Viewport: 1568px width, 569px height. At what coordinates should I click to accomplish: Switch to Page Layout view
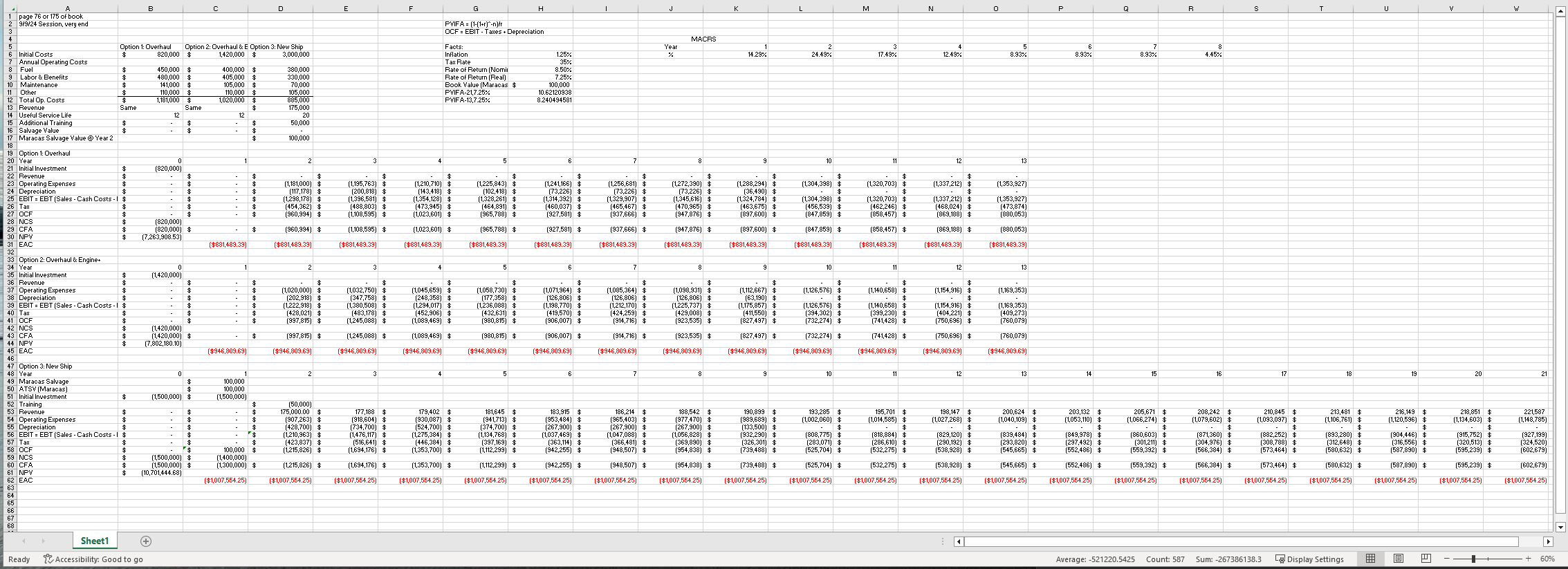pyautogui.click(x=1398, y=559)
